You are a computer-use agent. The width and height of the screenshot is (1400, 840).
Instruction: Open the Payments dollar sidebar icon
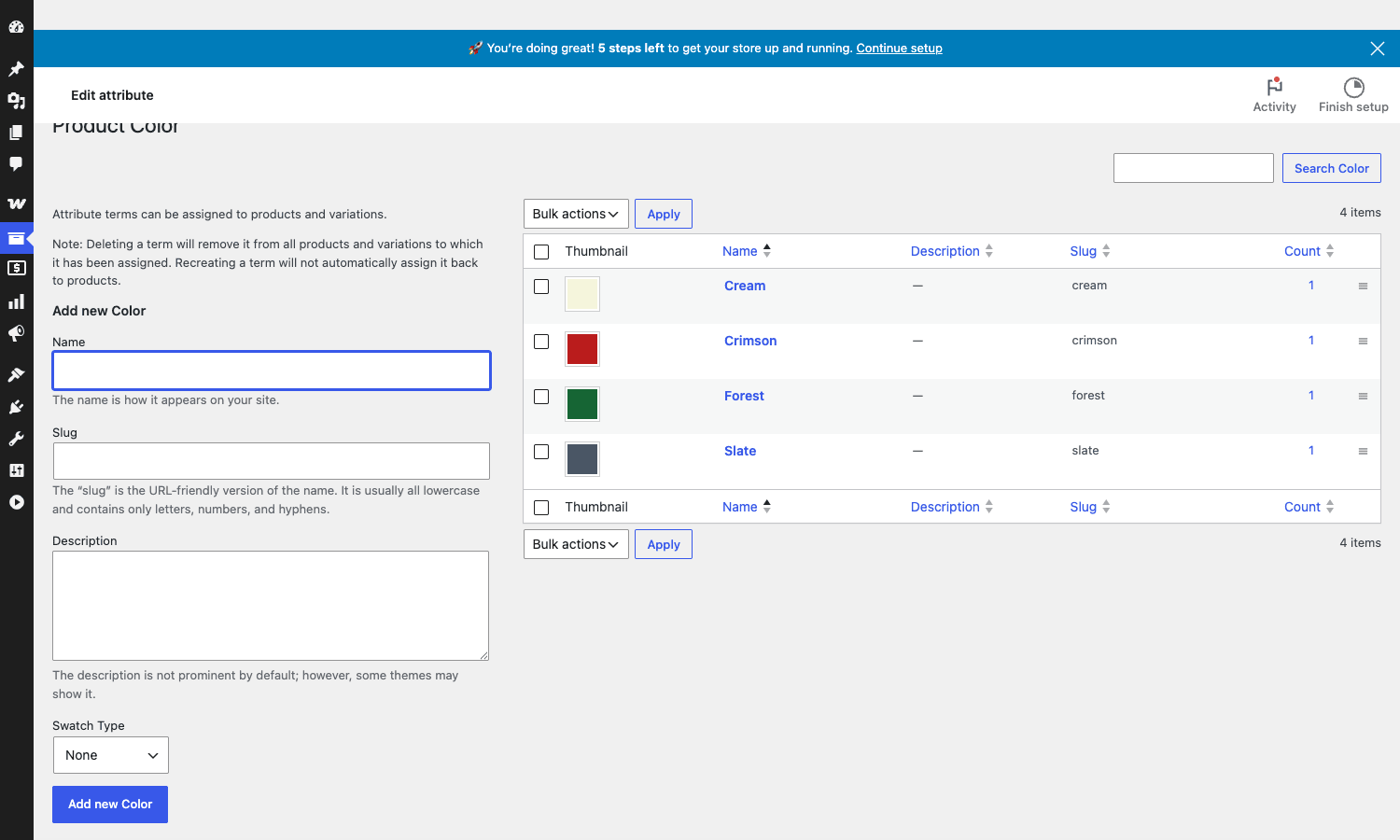[x=16, y=268]
